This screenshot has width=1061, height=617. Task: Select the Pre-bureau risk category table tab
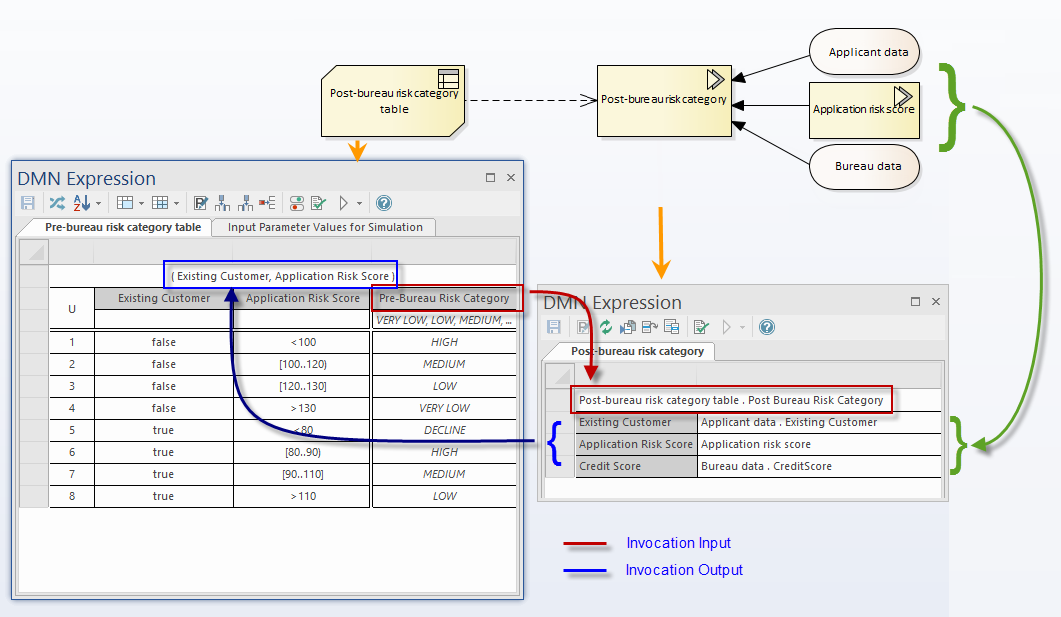122,227
